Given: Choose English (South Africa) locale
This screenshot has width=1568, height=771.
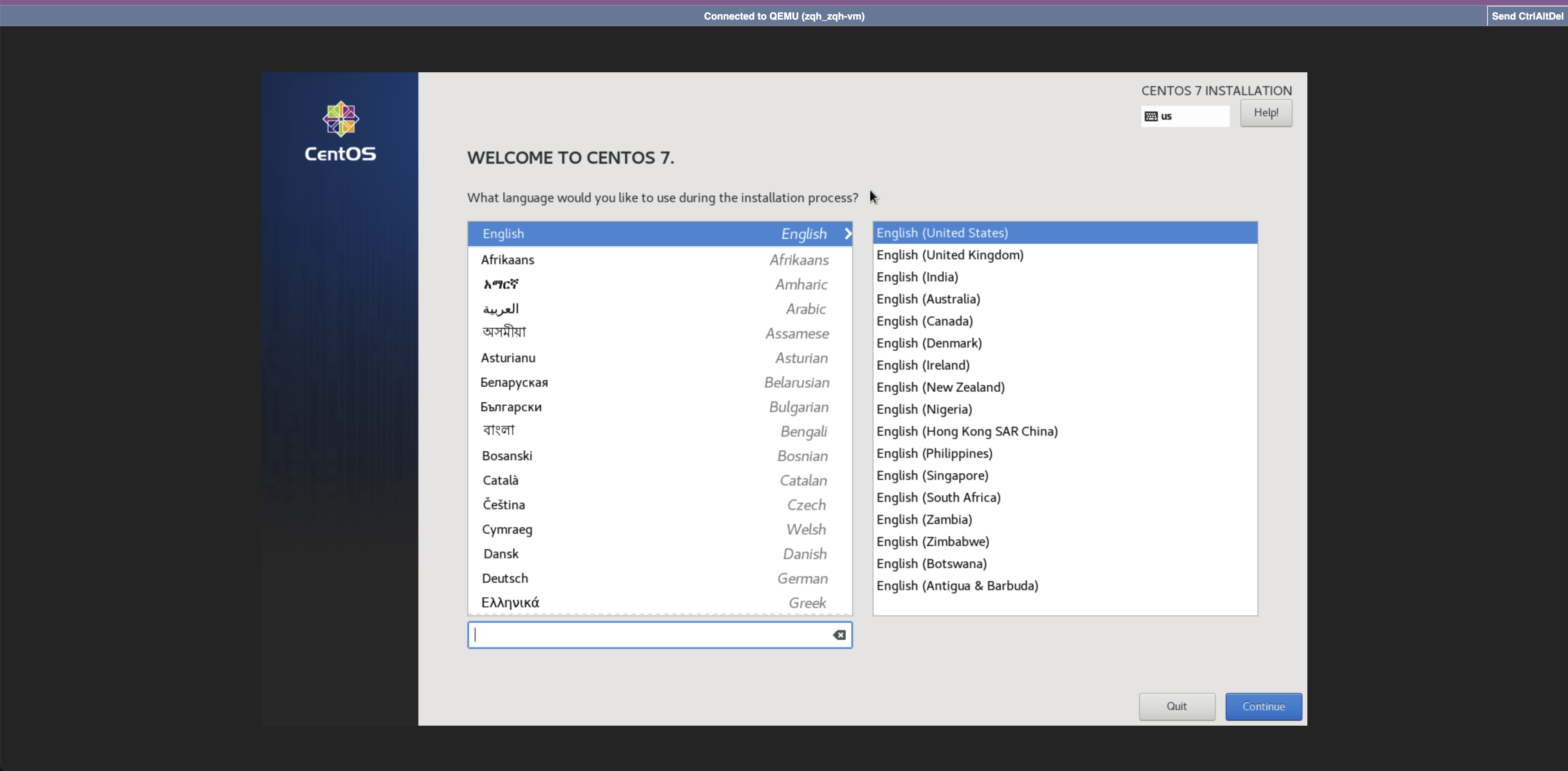Looking at the screenshot, I should click(x=1065, y=497).
